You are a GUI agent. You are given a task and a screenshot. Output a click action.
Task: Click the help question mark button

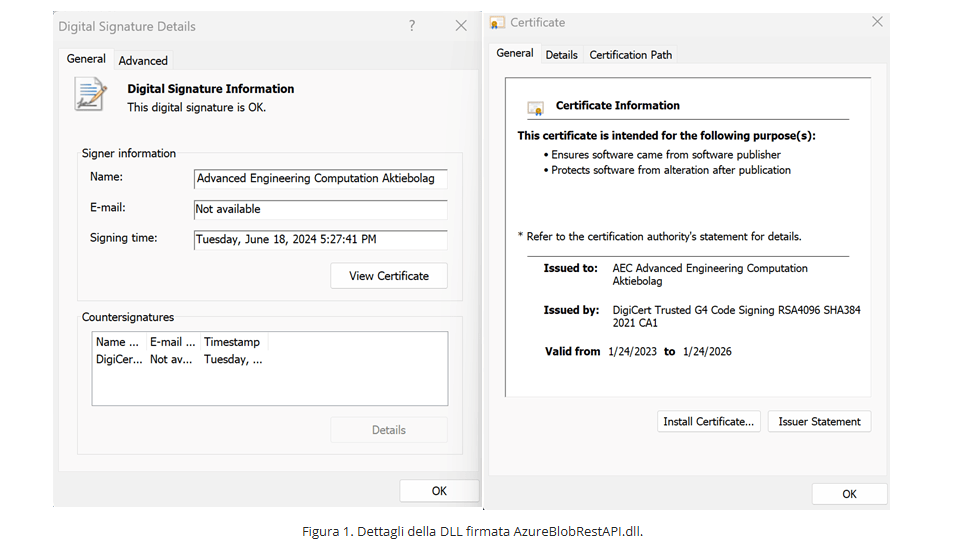pyautogui.click(x=412, y=26)
